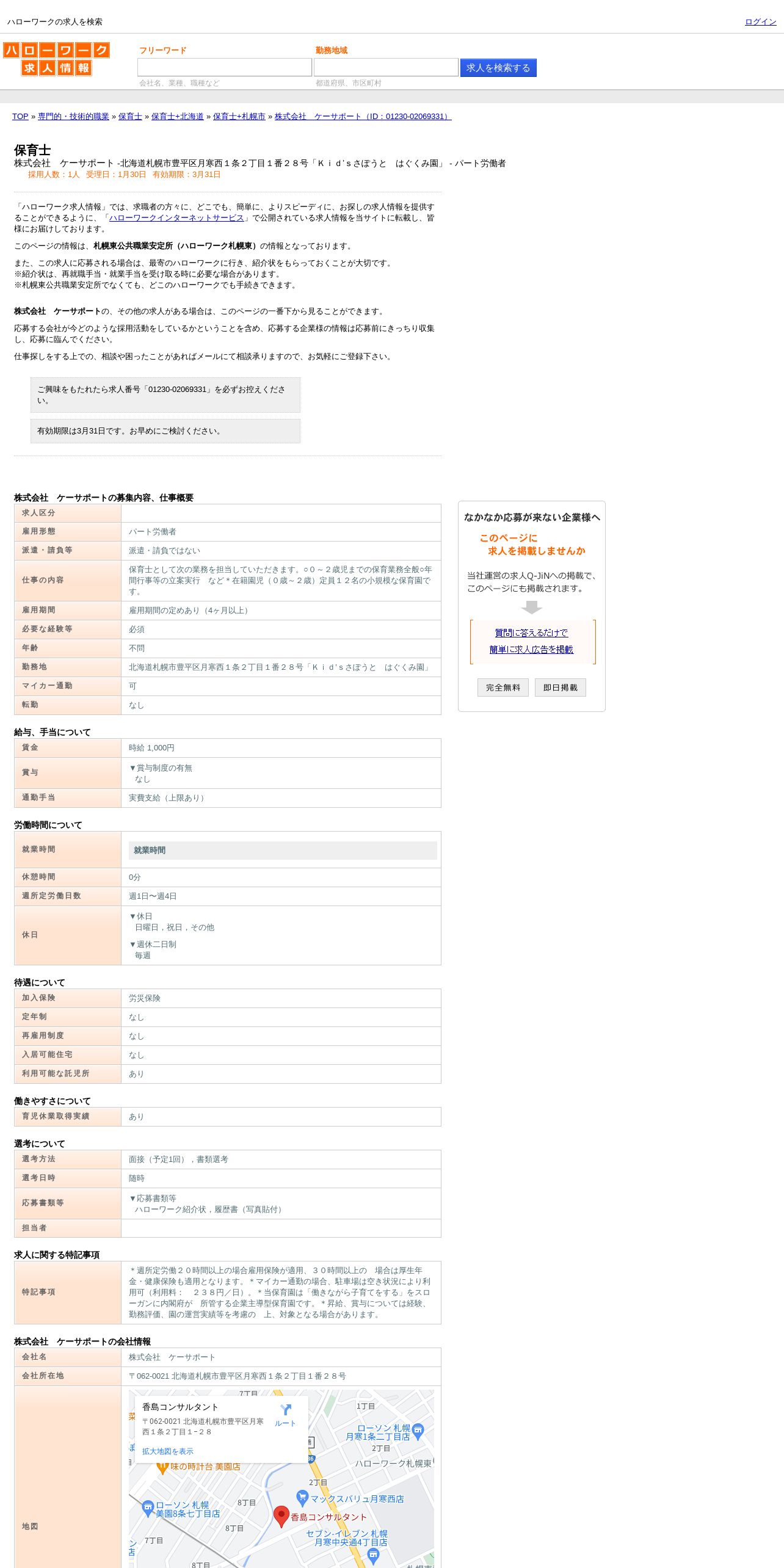Click the 派遣・請負ではない cell
Viewport: 784px width, 1568px height.
[281, 551]
